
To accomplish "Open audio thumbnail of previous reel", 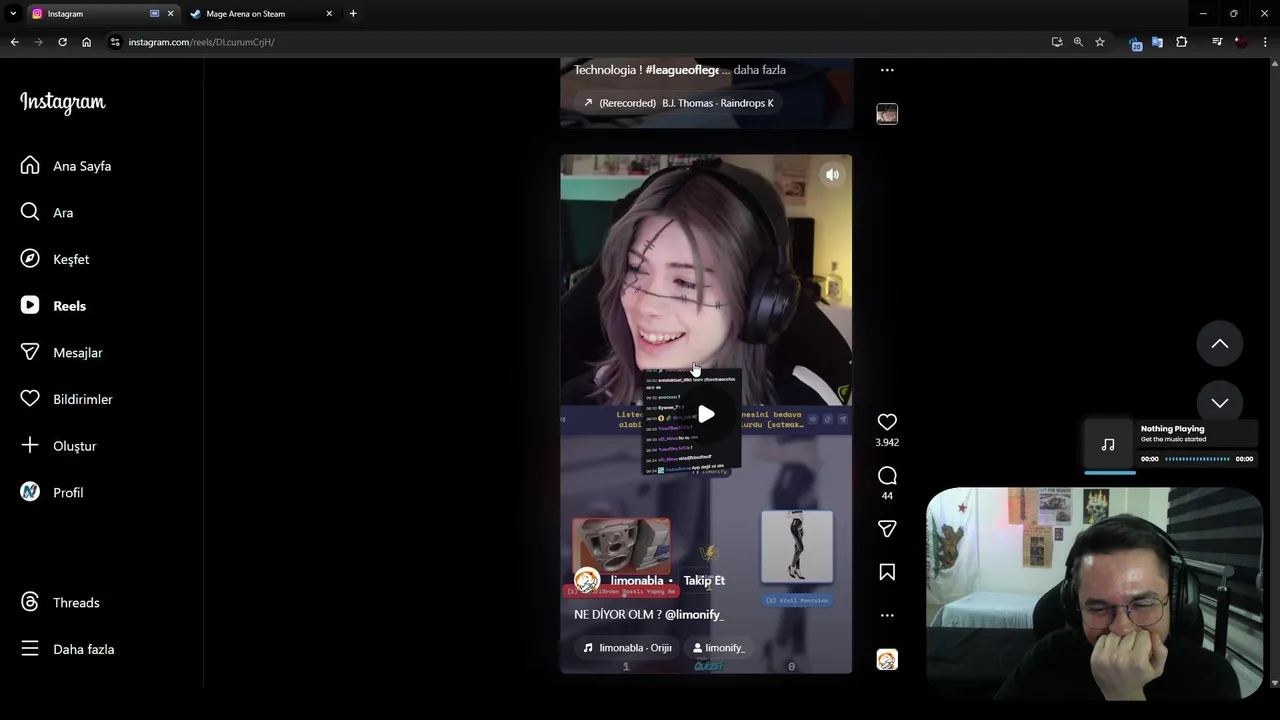I will pyautogui.click(x=887, y=114).
